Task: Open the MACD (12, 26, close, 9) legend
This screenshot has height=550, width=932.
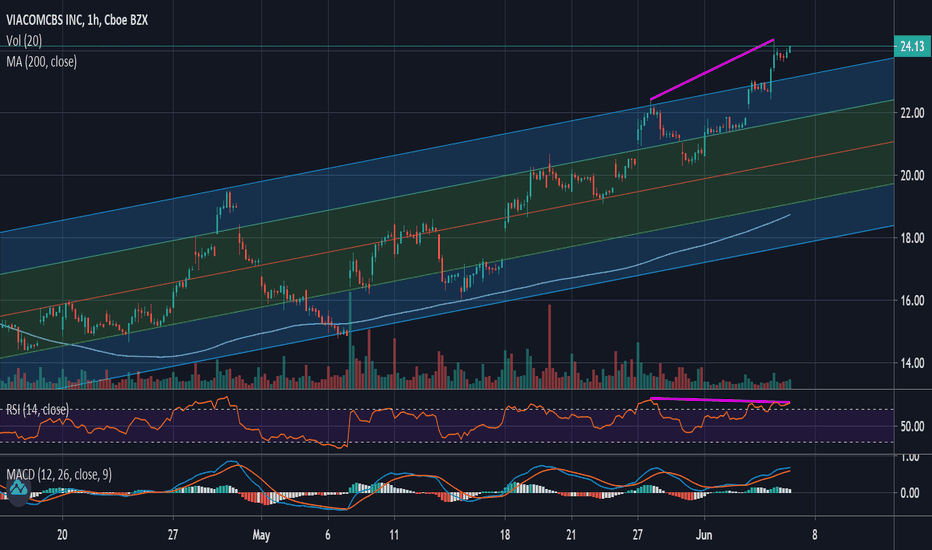Action: (x=59, y=474)
